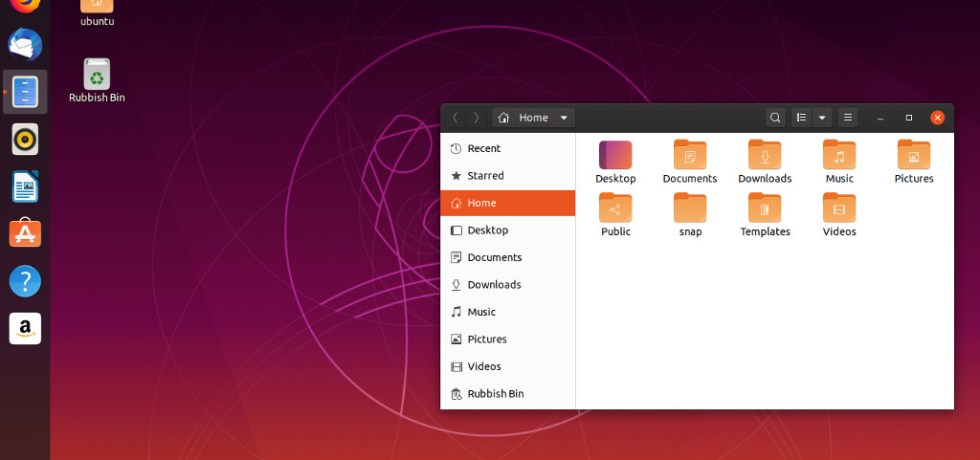Open the Music folder icon
This screenshot has width=980, height=460.
pos(839,155)
